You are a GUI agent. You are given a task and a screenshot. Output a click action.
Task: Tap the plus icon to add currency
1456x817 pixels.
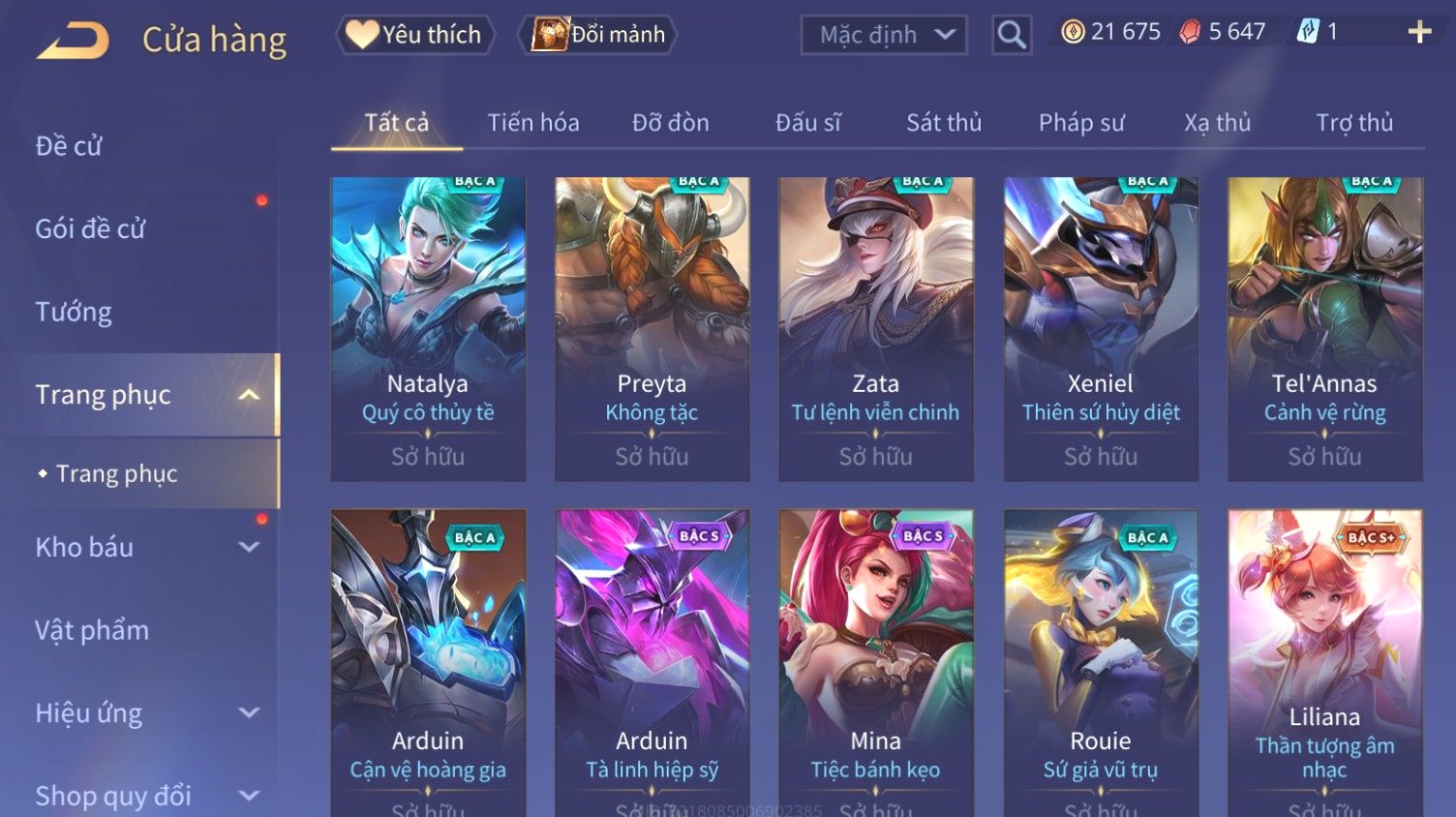point(1419,32)
